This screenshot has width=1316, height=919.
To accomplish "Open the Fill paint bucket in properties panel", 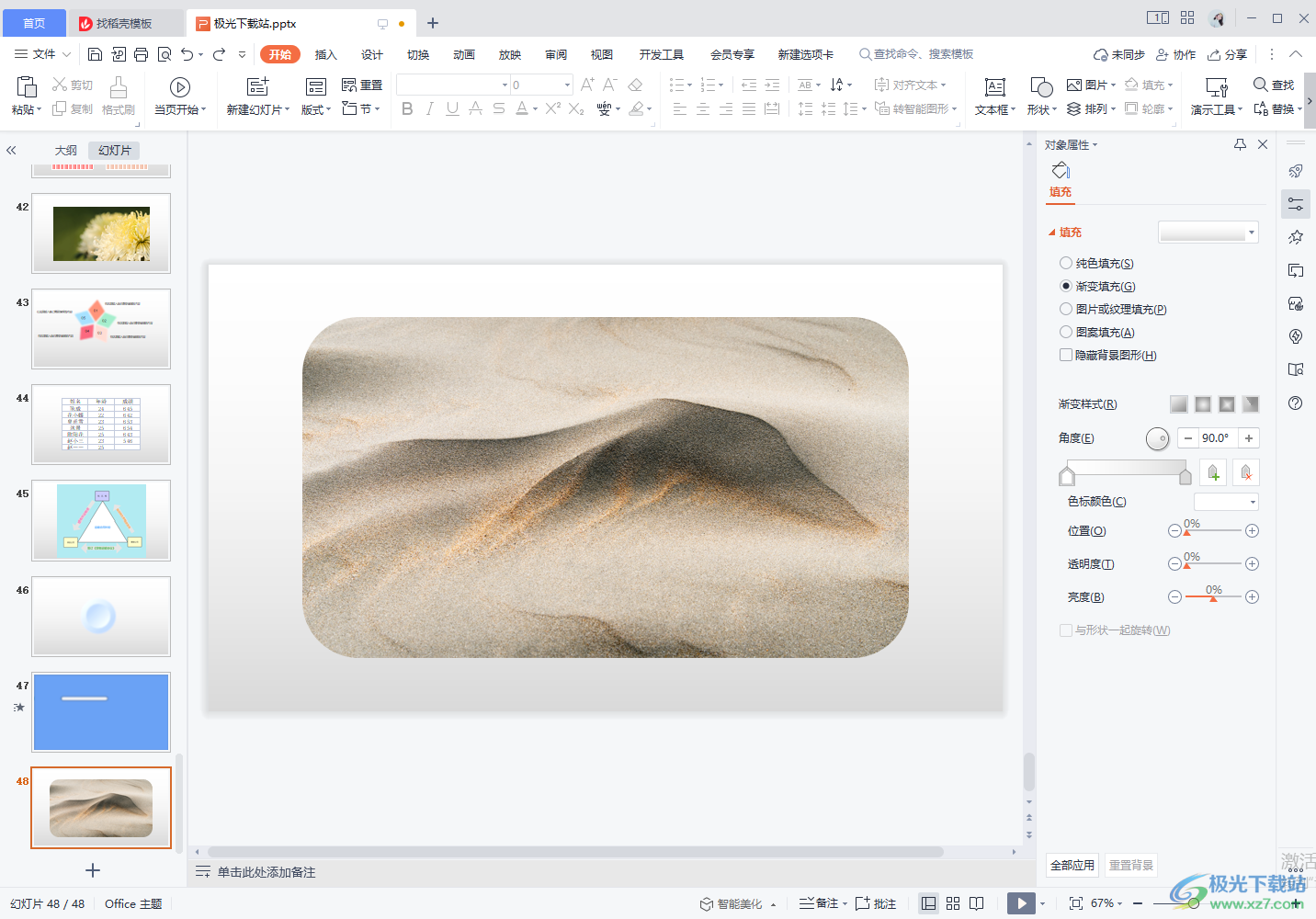I will 1061,171.
